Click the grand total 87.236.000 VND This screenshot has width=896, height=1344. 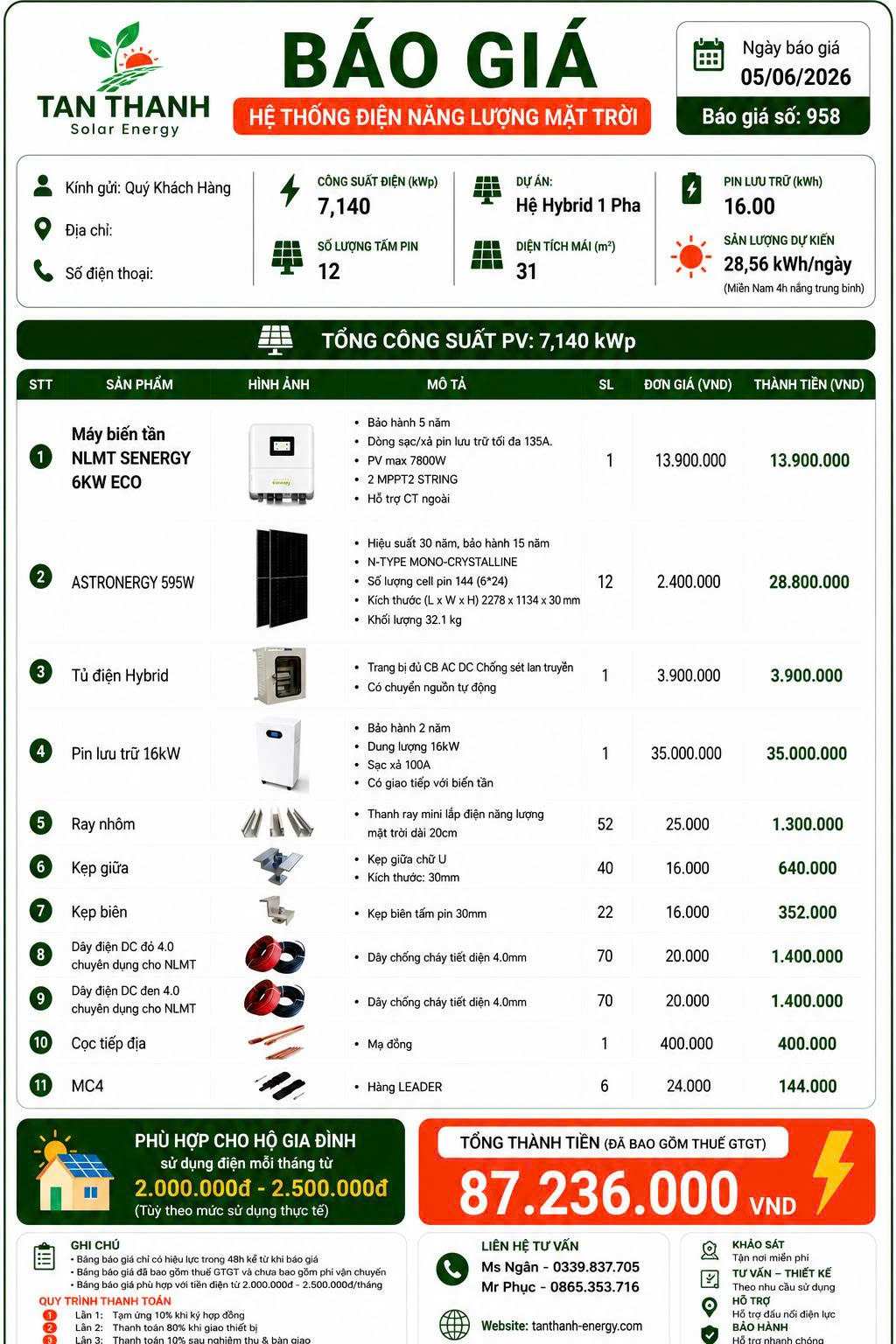[627, 1193]
